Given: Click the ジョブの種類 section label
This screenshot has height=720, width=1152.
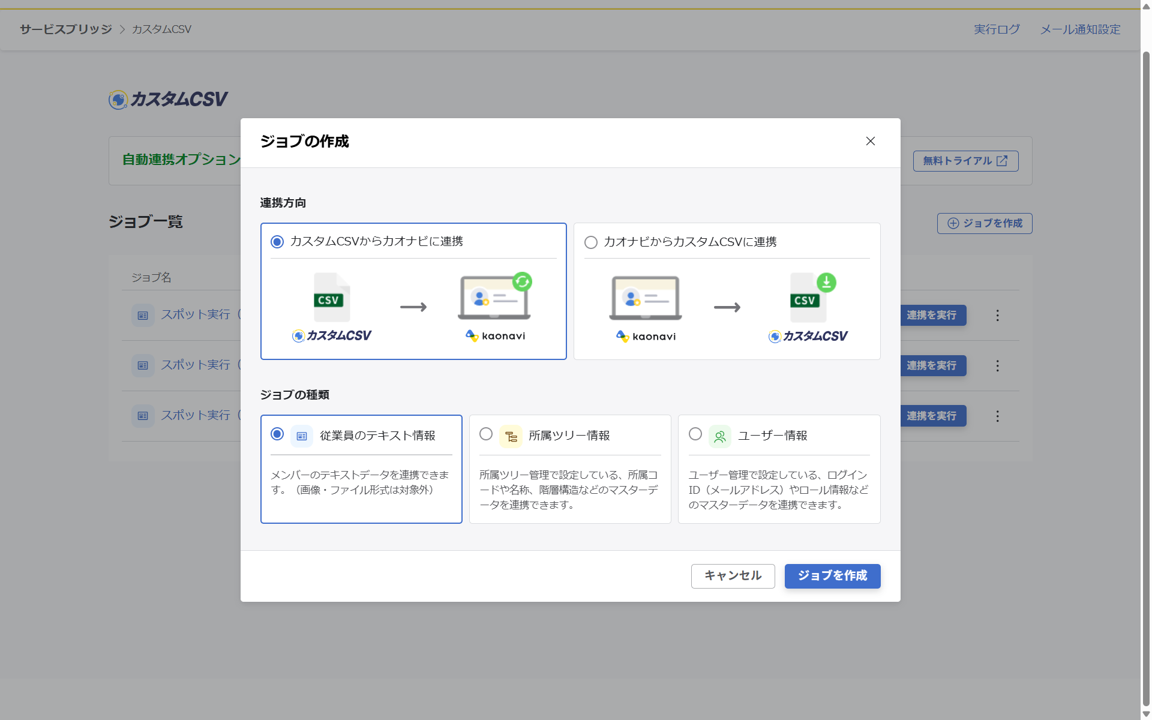Looking at the screenshot, I should [x=295, y=395].
